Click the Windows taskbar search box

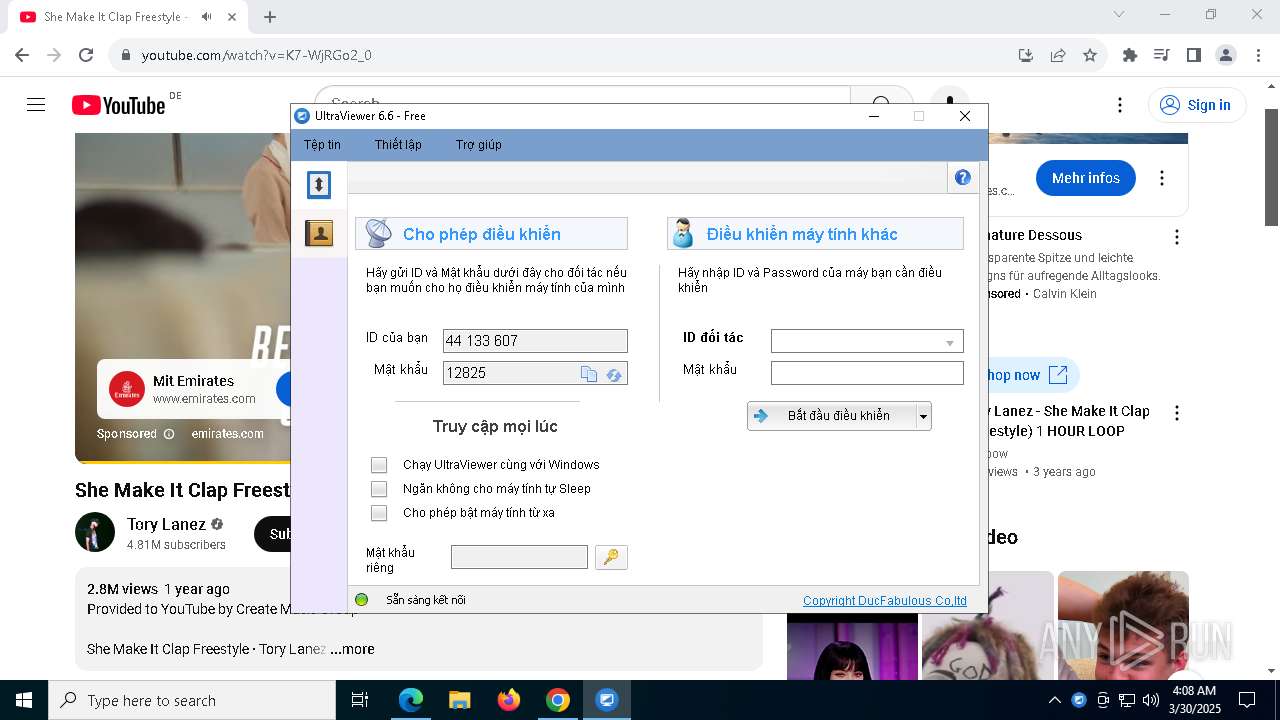click(192, 700)
